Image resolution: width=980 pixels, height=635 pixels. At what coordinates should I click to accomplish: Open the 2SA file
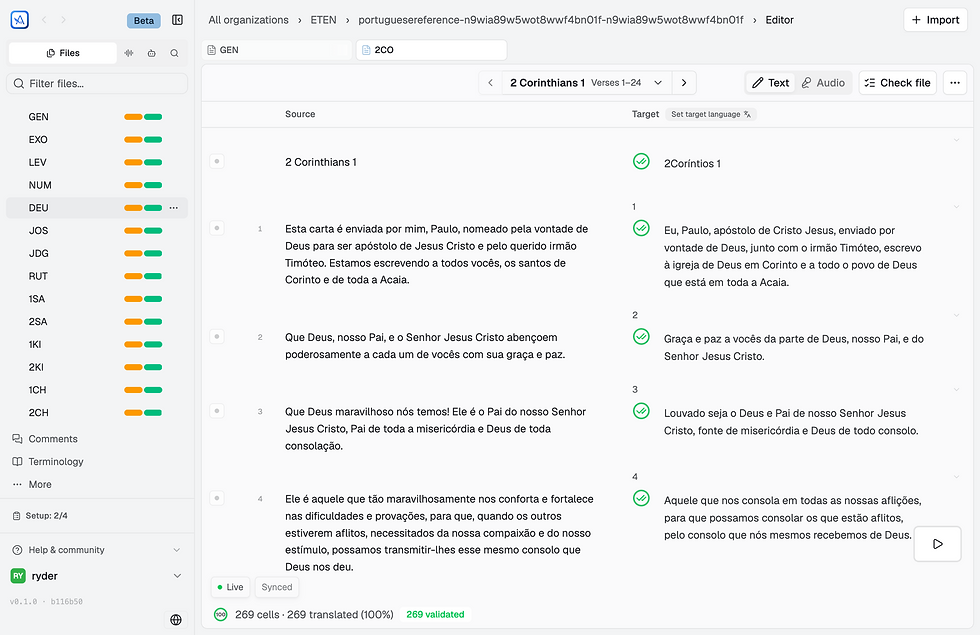[97, 322]
